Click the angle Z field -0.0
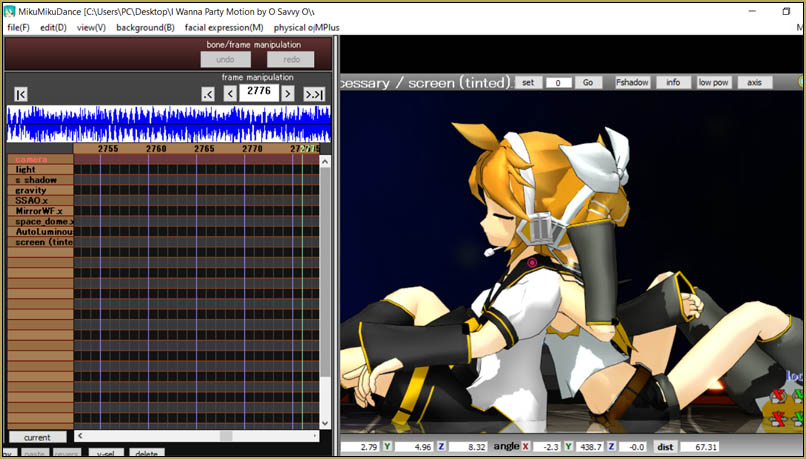This screenshot has height=459, width=806. point(631,447)
